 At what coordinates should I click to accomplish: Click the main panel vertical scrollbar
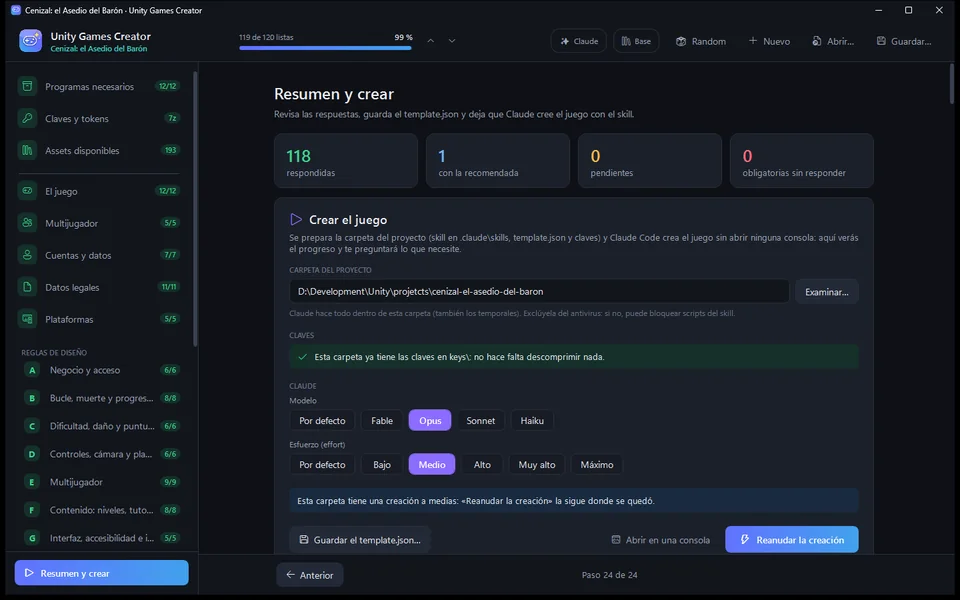click(951, 84)
